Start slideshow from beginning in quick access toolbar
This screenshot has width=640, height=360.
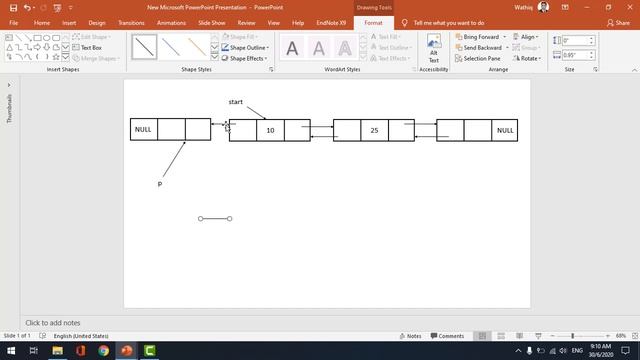point(57,8)
